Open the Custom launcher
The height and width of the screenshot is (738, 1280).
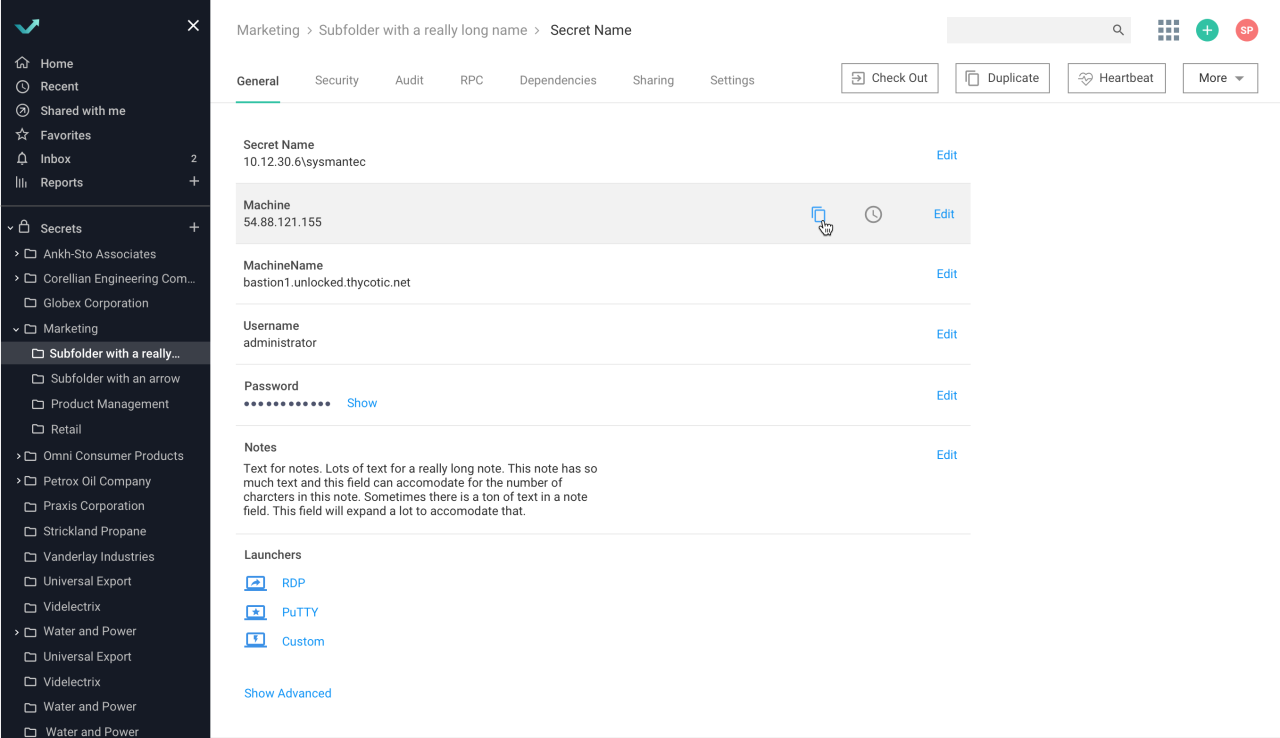[x=303, y=641]
